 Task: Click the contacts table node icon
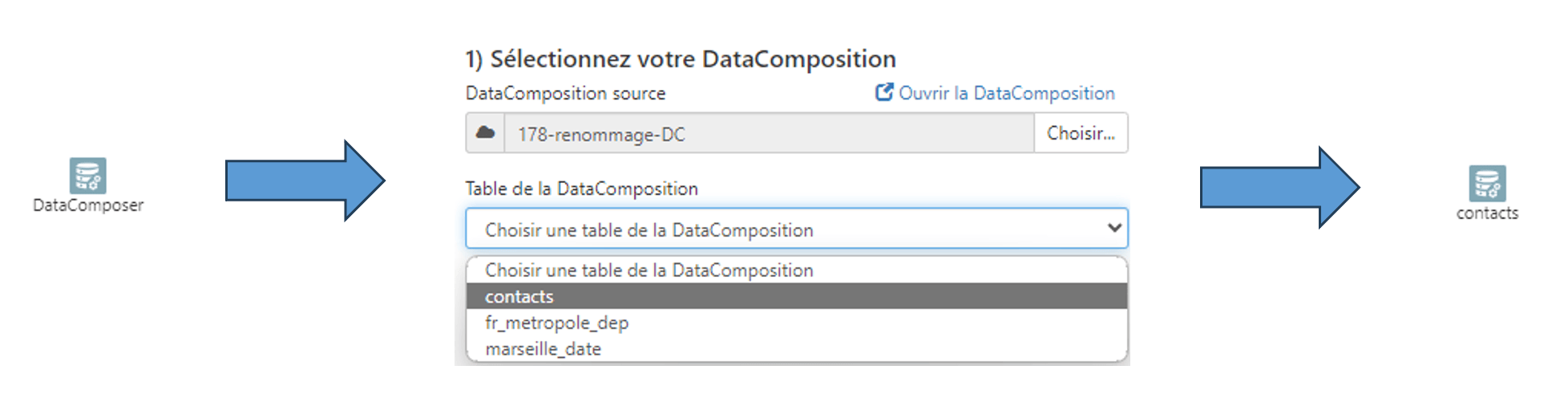click(x=1487, y=183)
